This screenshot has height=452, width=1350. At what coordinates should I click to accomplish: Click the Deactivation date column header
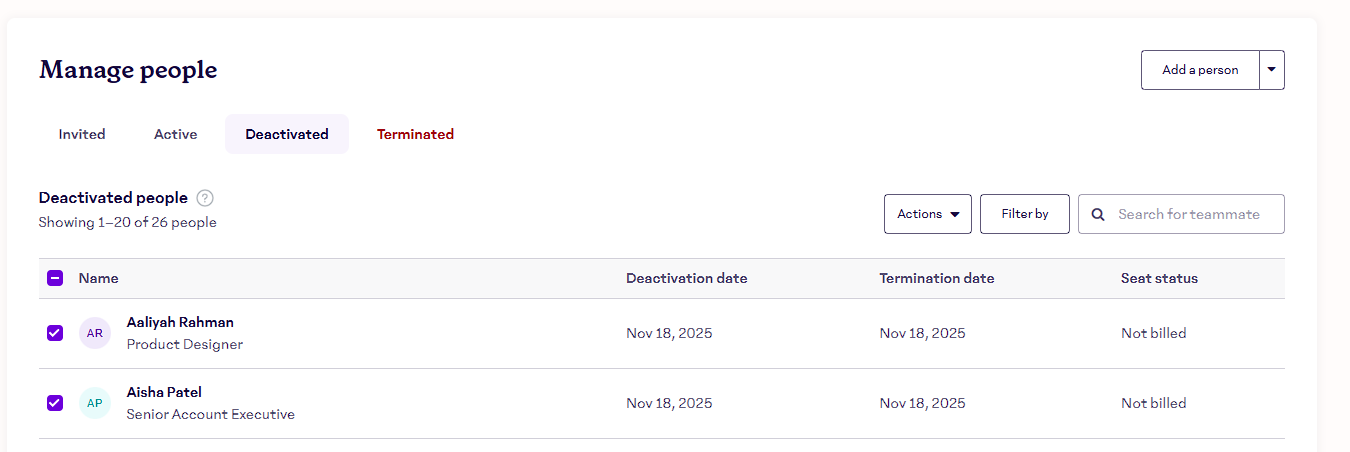click(686, 278)
